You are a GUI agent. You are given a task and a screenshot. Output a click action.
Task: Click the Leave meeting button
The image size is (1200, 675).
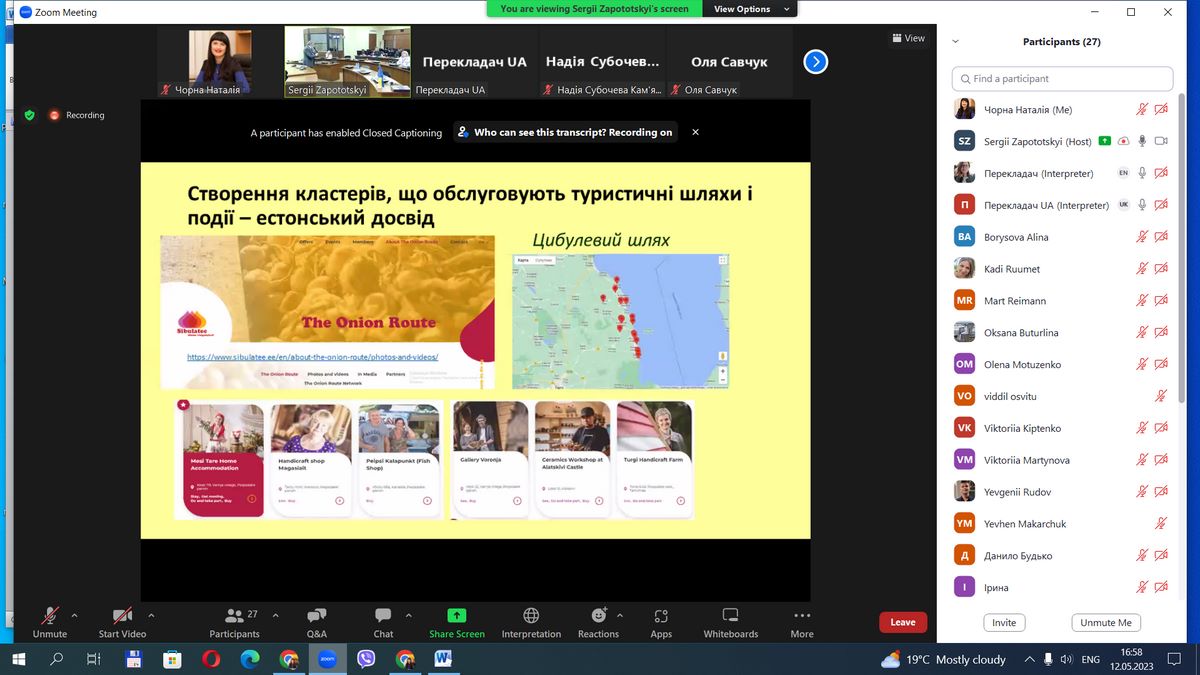pos(902,622)
